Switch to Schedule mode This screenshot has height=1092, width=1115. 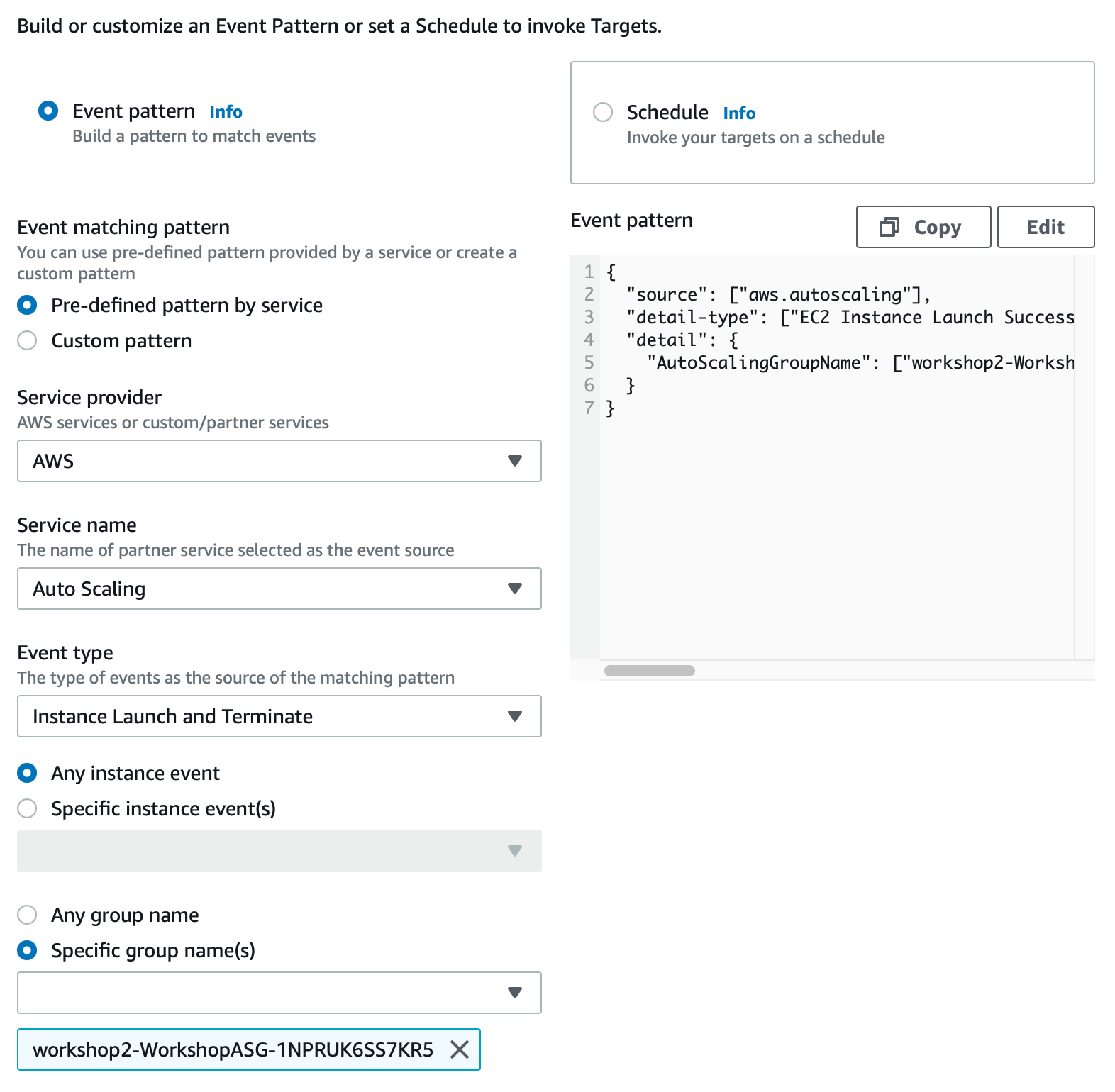[x=602, y=112]
